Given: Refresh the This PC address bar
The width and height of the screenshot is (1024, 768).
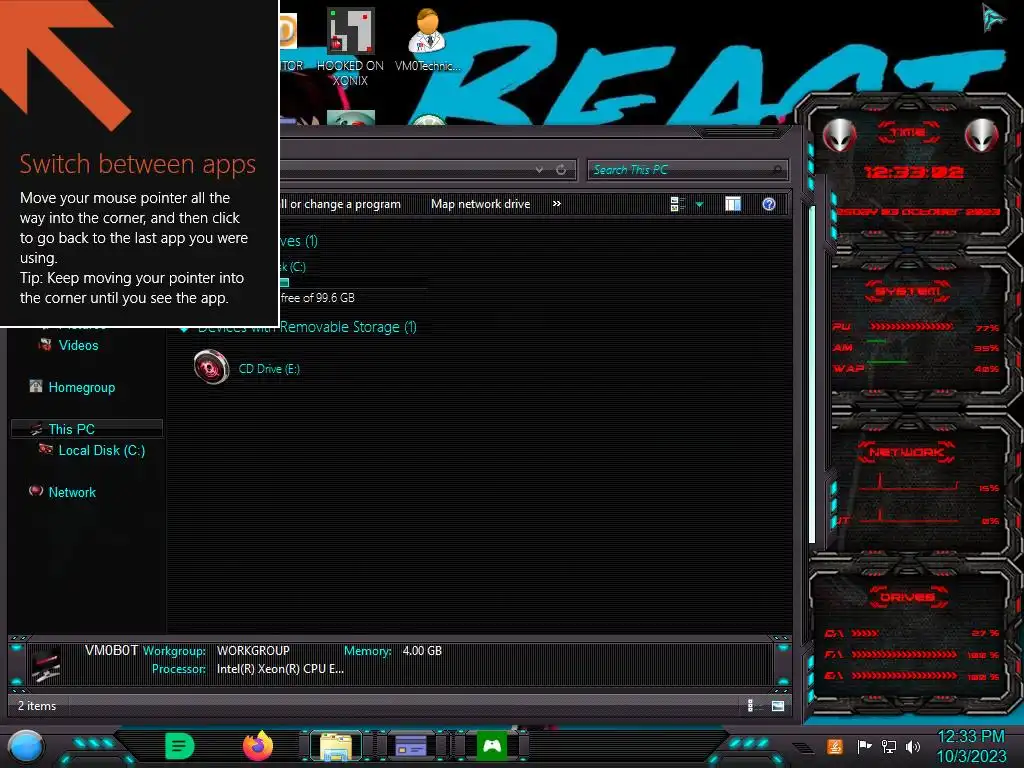Looking at the screenshot, I should pos(561,170).
